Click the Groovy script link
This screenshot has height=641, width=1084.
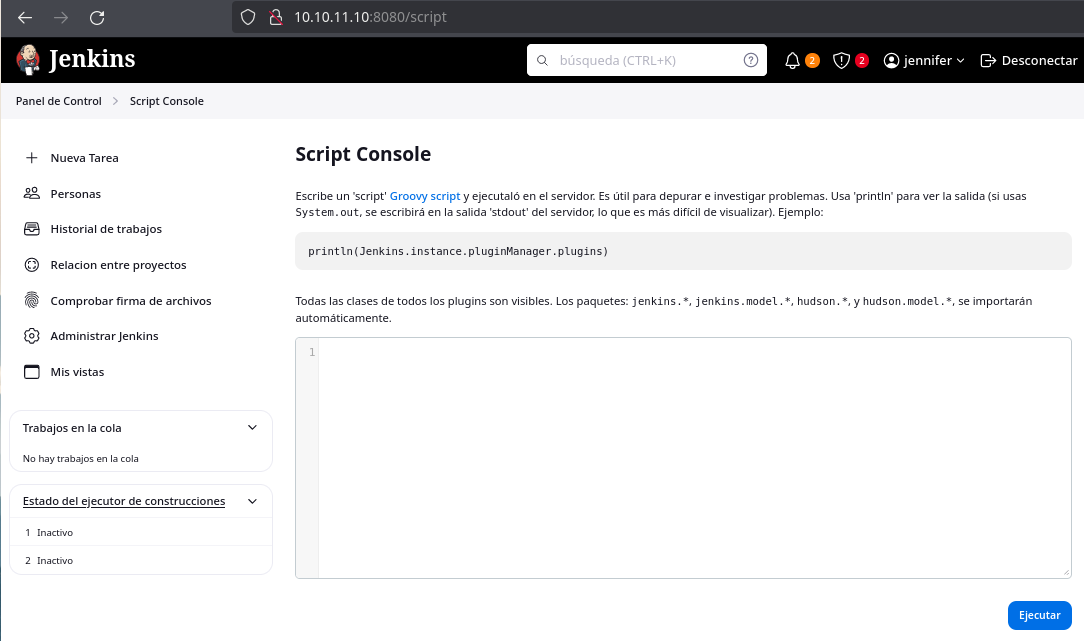click(x=425, y=196)
